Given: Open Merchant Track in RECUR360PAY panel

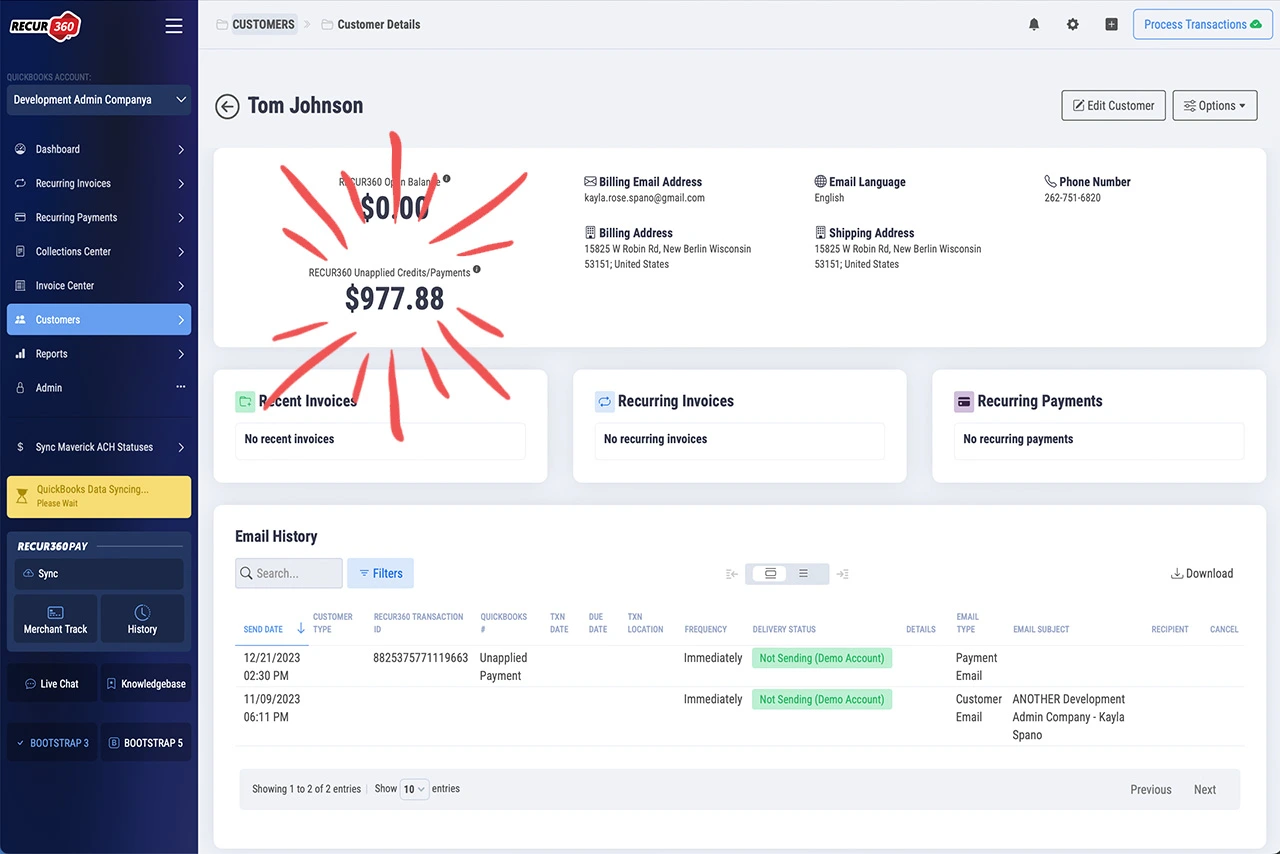Looking at the screenshot, I should [56, 619].
